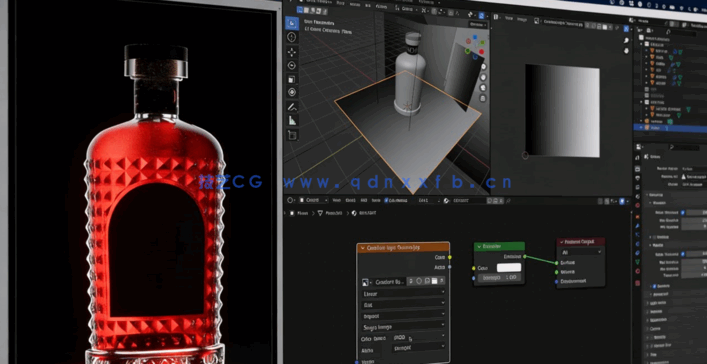This screenshot has height=364, width=707.
Task: Click the viewport pan hand gizmo button
Action: 483,77
